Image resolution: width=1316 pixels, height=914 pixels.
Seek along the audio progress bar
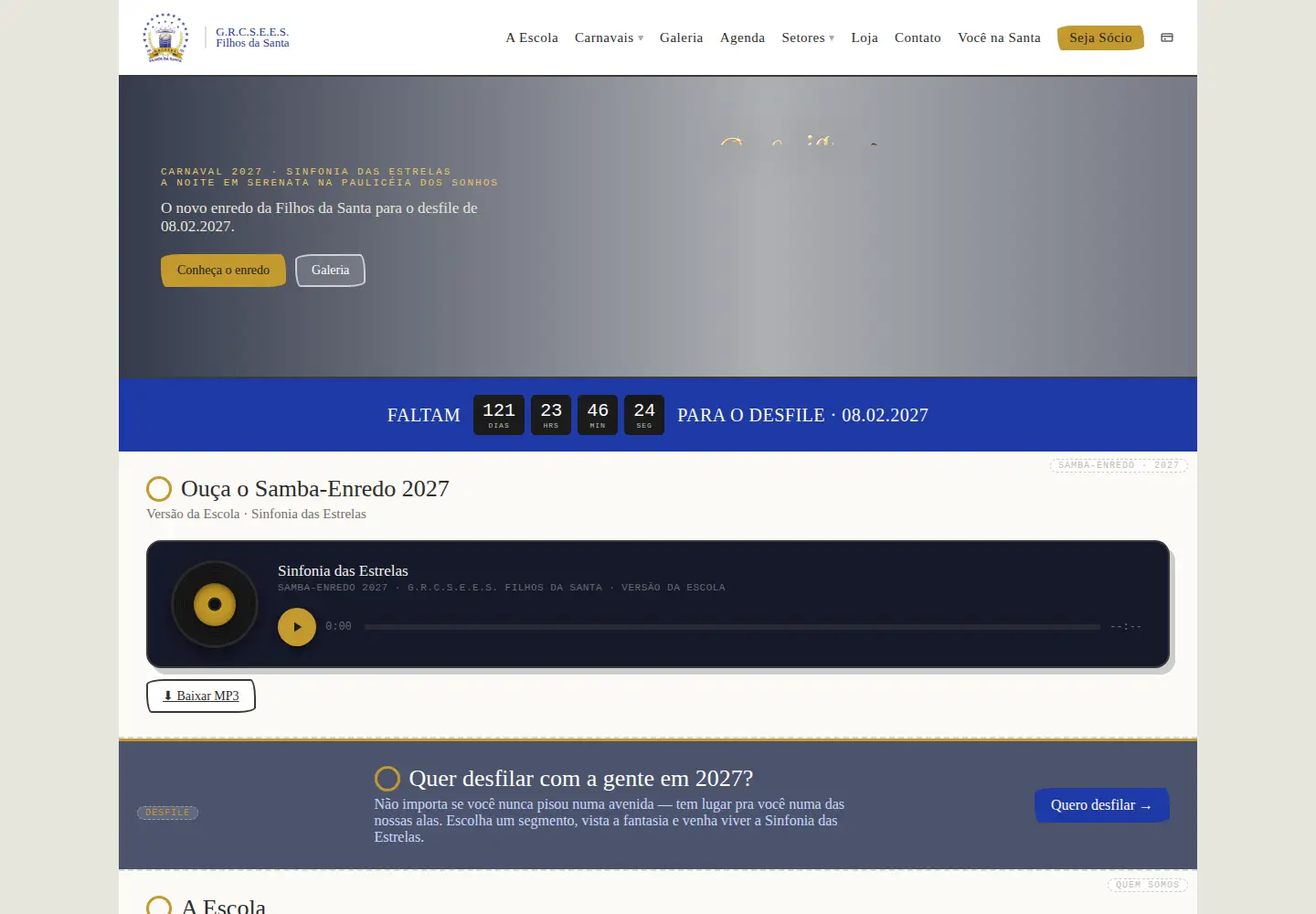(x=732, y=627)
